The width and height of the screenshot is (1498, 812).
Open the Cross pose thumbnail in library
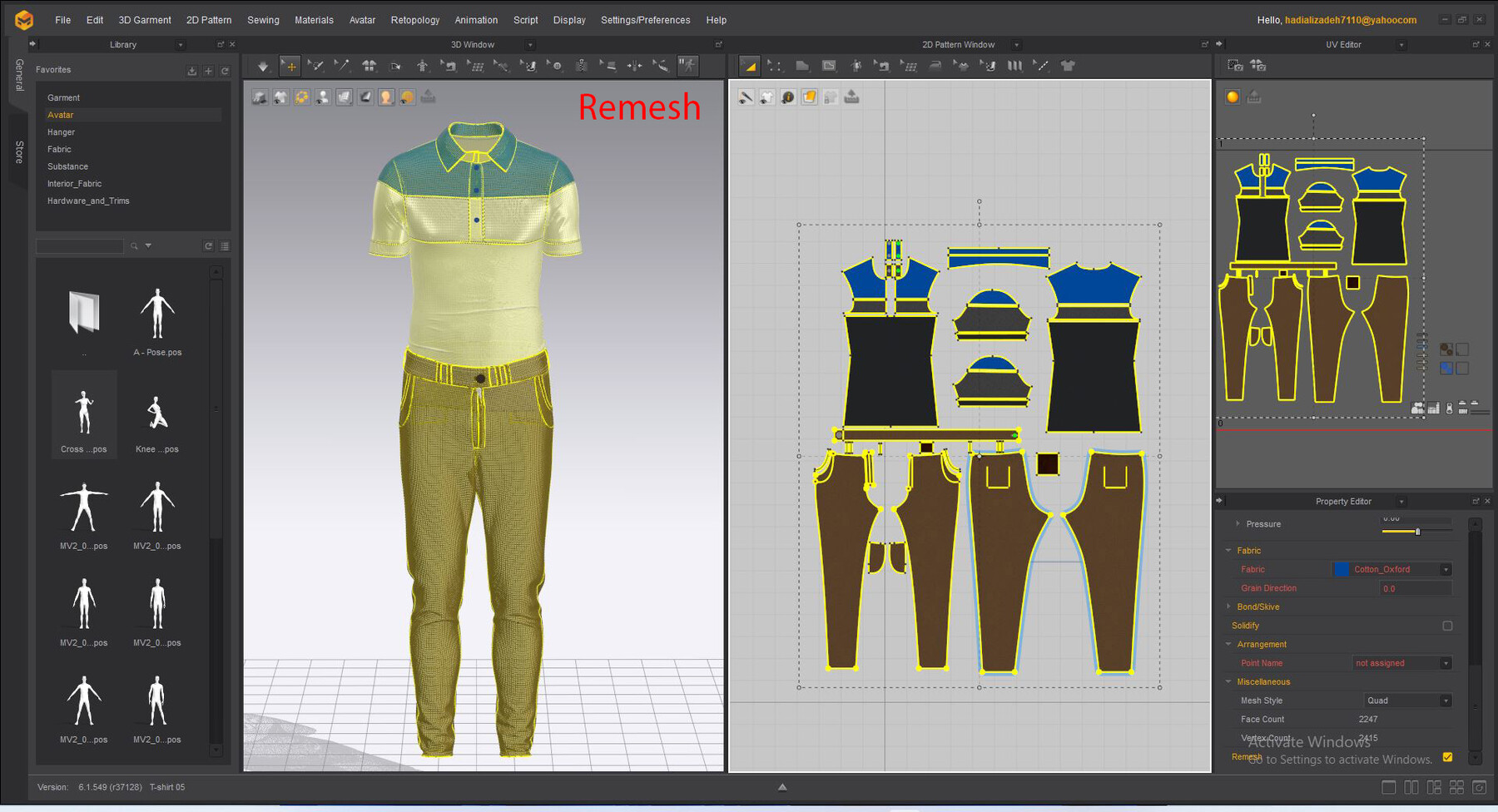coord(83,413)
